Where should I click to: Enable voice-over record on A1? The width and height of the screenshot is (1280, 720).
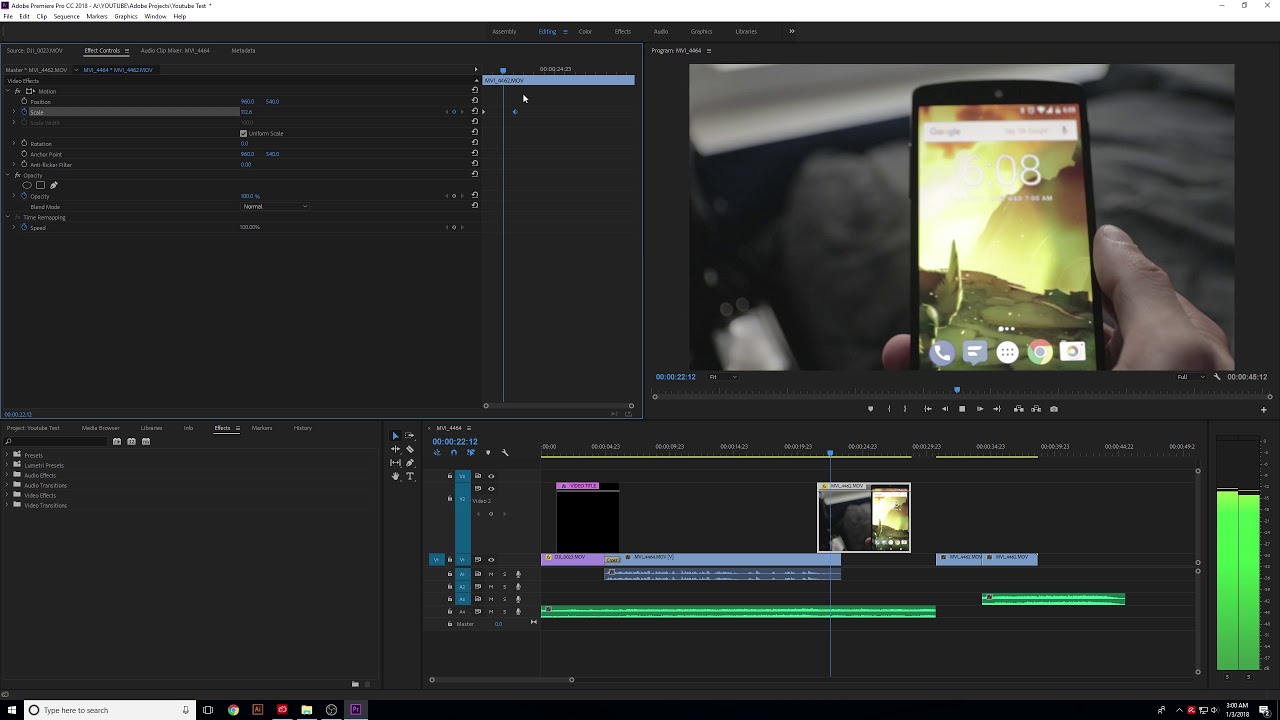coord(518,574)
